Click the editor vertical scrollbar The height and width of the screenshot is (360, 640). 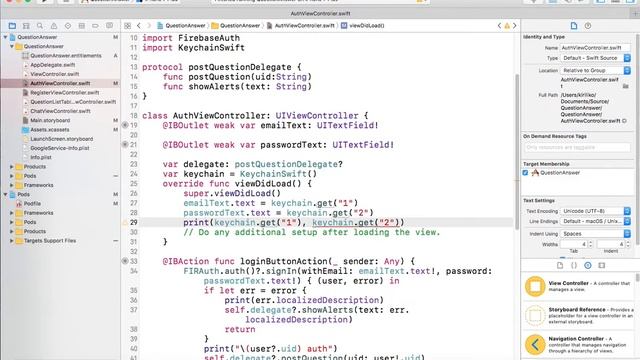(x=517, y=152)
